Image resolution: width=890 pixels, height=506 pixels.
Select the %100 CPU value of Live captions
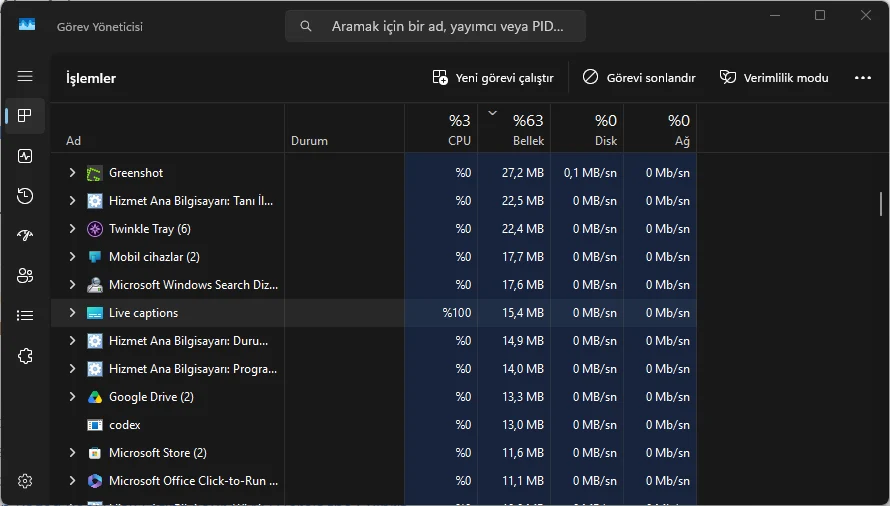[457, 313]
